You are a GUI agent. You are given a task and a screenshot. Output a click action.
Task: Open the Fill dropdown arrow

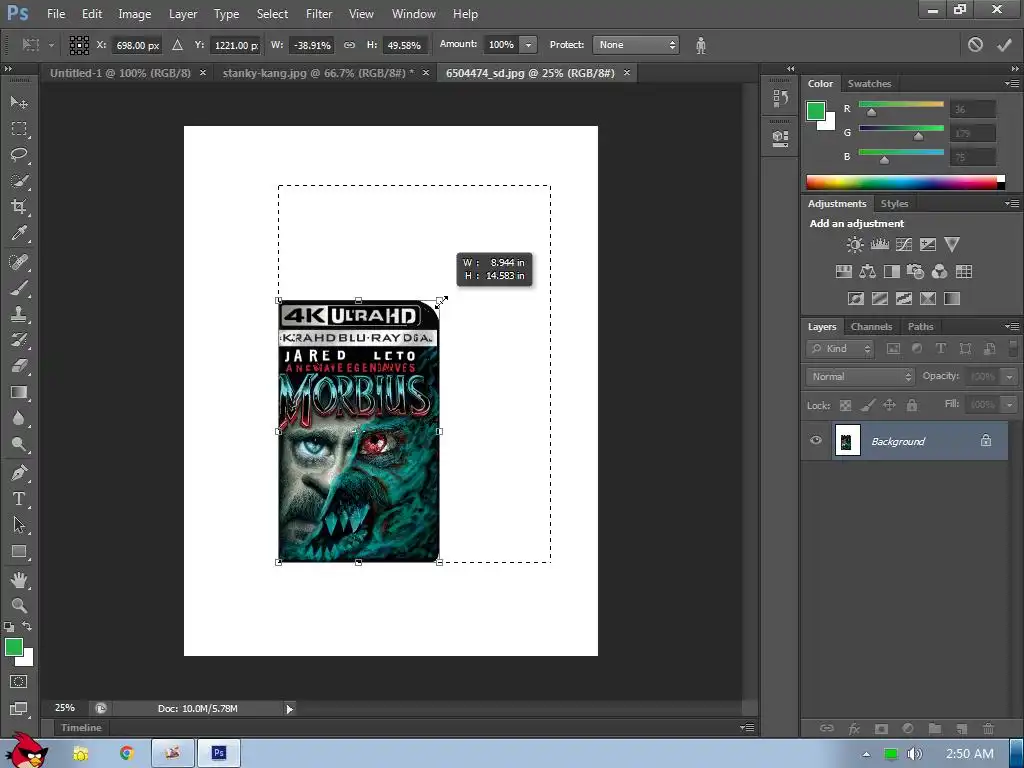(x=1010, y=405)
